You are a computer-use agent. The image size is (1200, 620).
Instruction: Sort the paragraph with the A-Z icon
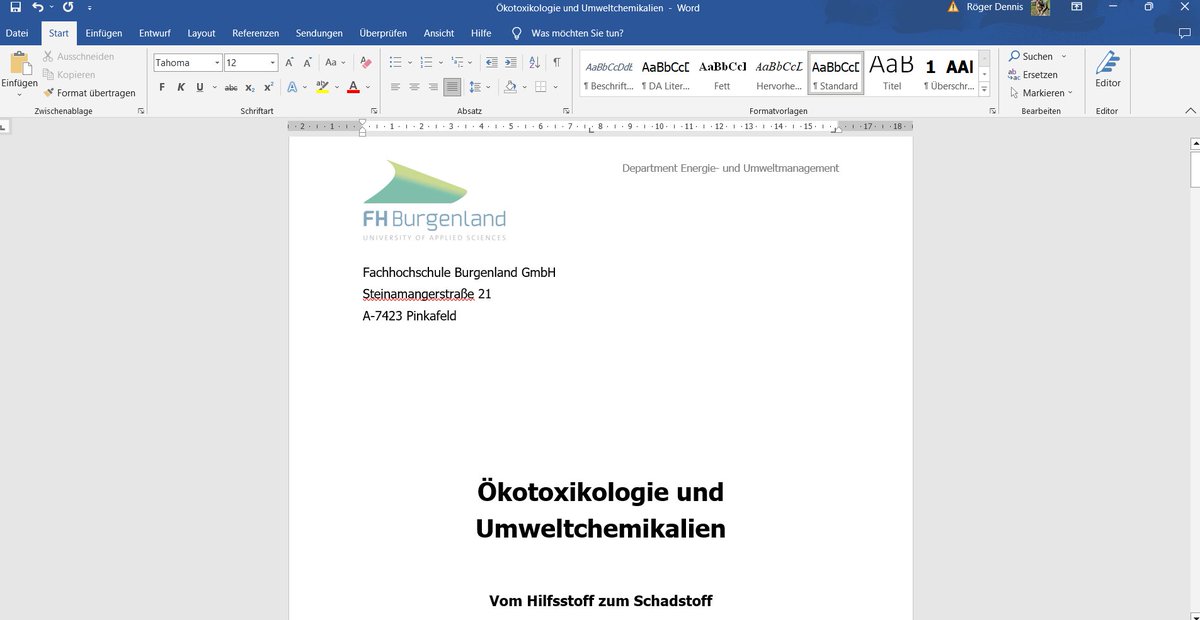[x=535, y=62]
